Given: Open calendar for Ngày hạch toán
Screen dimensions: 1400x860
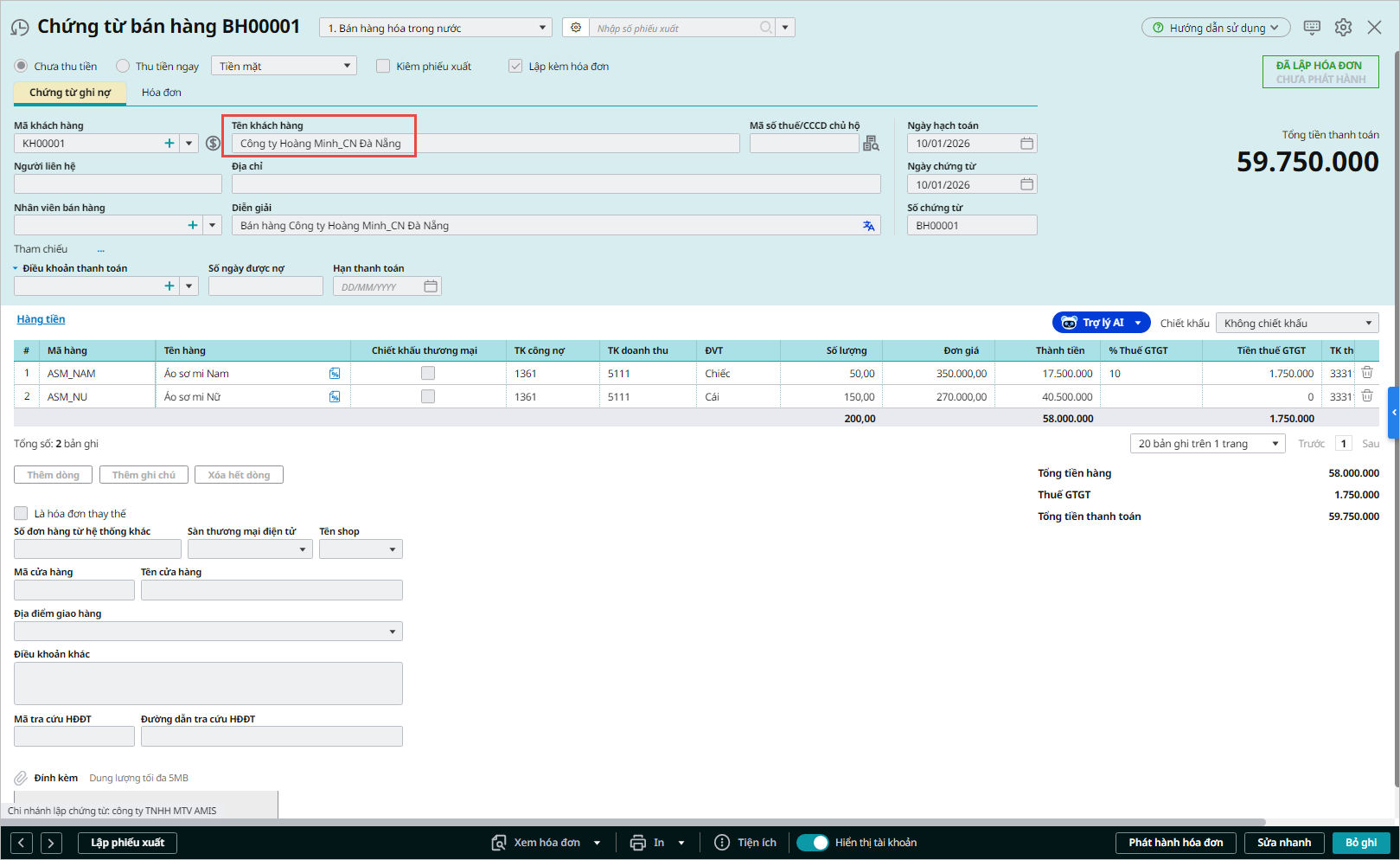Looking at the screenshot, I should (x=1026, y=144).
